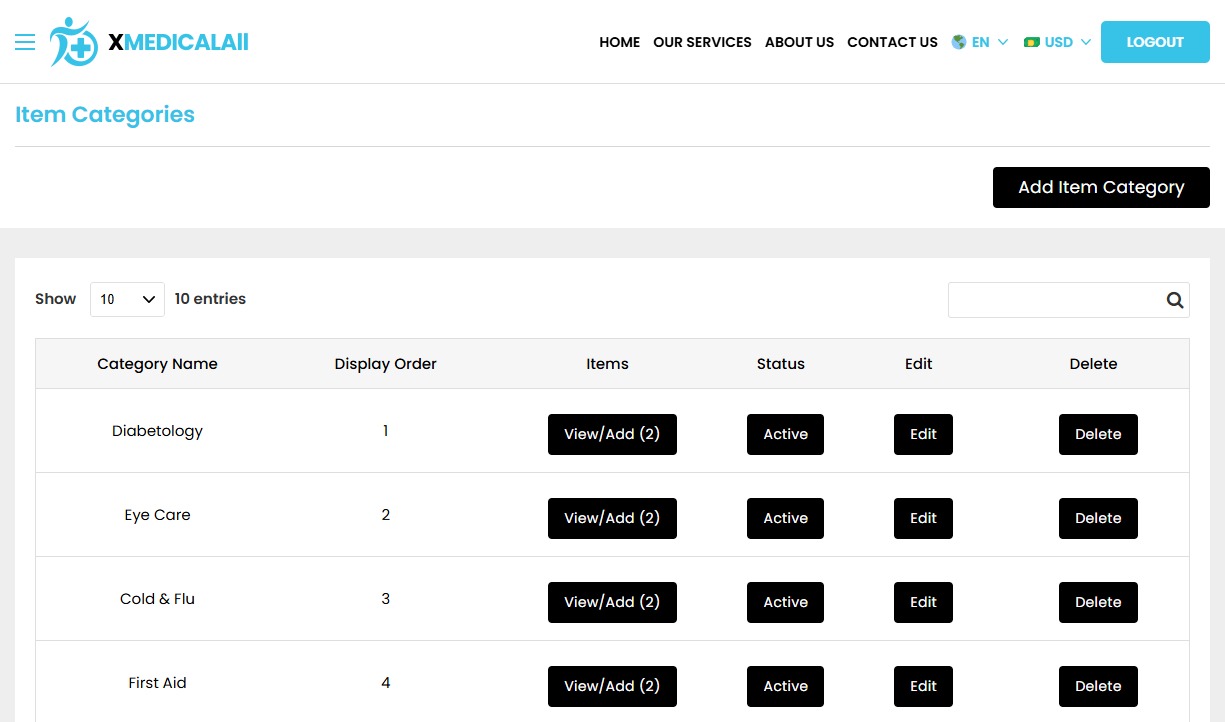
Task: Open the CONTACT US page
Action: click(x=892, y=42)
